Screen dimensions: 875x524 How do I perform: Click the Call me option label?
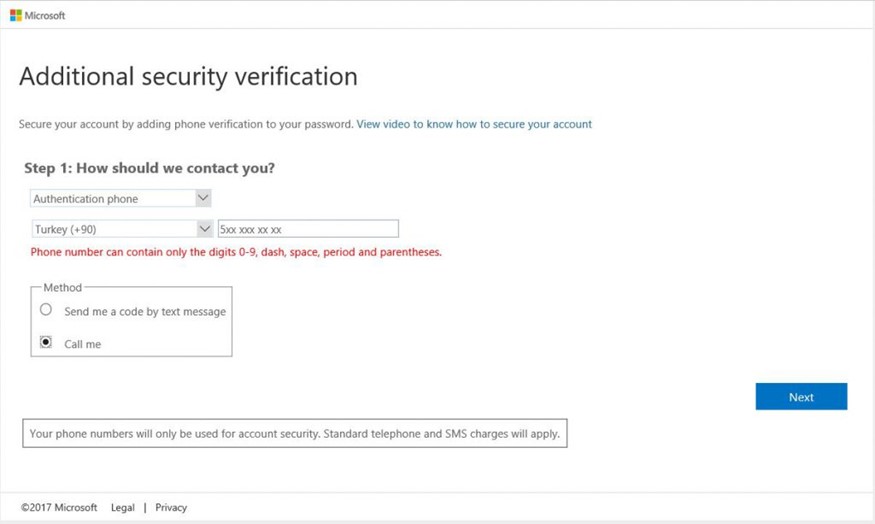tap(83, 344)
